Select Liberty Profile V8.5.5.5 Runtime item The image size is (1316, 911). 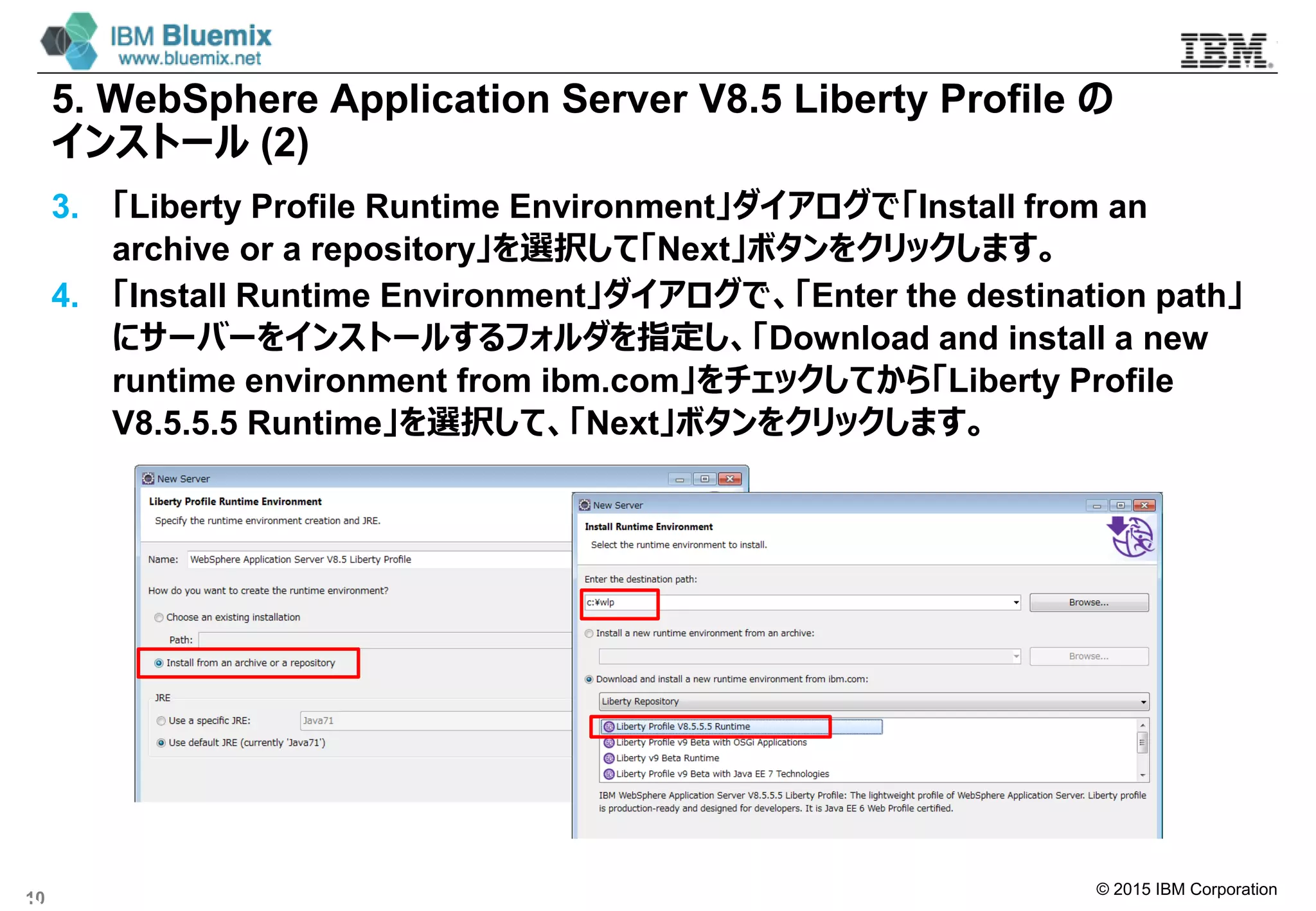pos(741,727)
